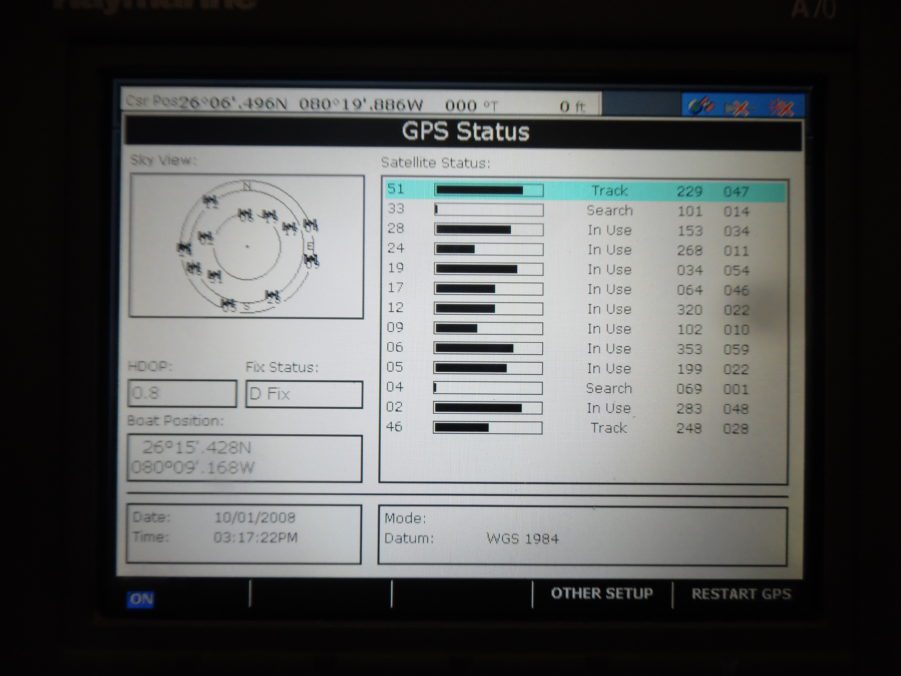Select satellite 05 icon in Sky View
The image size is (901, 676).
pos(229,304)
